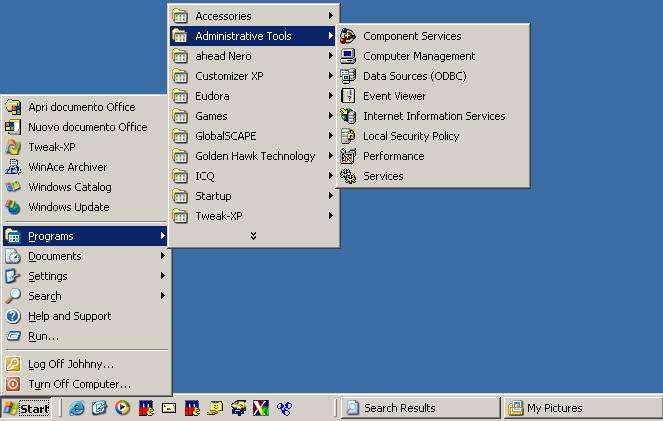The height and width of the screenshot is (421, 663).
Task: Switch to My Pictures taskbar button
Action: coord(583,408)
